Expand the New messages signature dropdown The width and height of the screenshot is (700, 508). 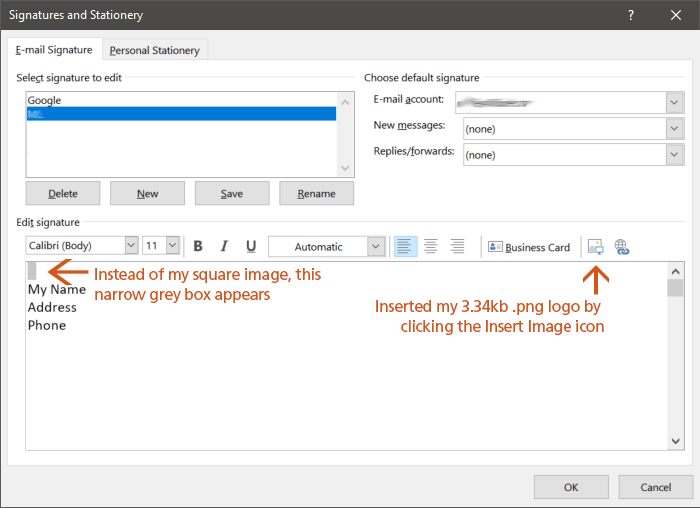pos(674,129)
